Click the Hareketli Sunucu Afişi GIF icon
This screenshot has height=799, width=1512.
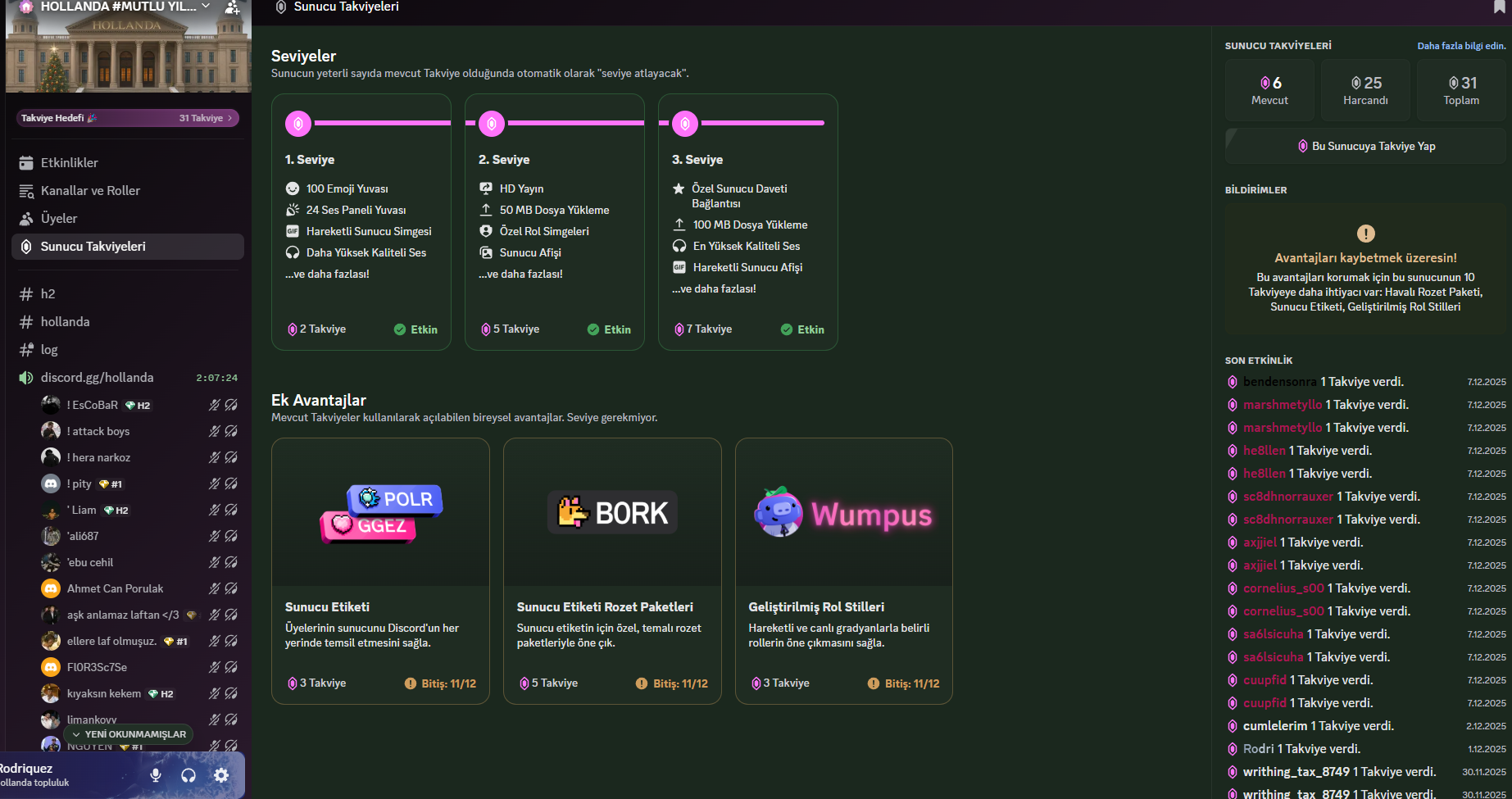pos(679,267)
